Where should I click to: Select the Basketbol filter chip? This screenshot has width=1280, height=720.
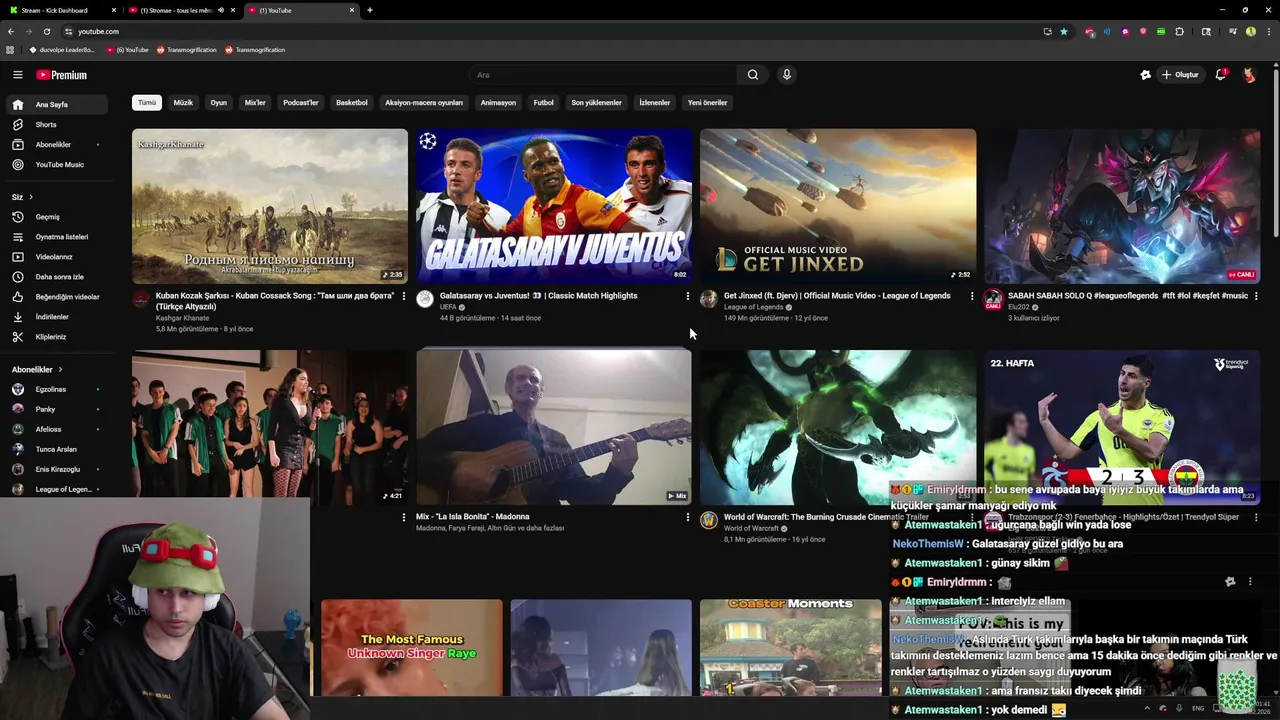tap(352, 102)
